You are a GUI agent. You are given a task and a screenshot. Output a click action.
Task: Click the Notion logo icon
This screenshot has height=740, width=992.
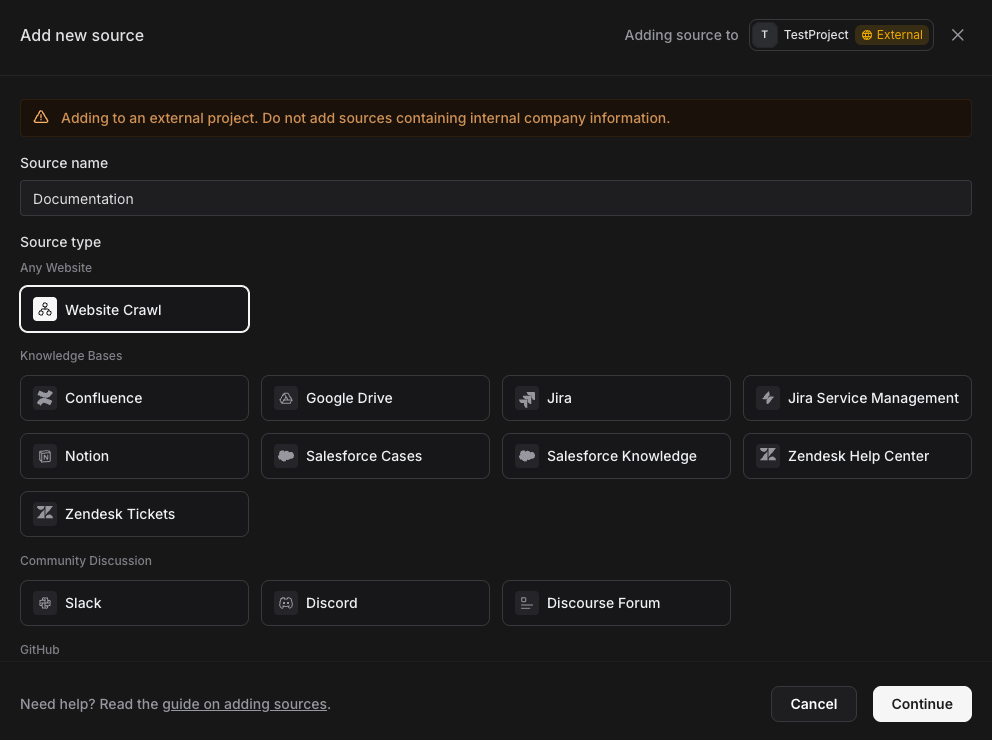(45, 456)
